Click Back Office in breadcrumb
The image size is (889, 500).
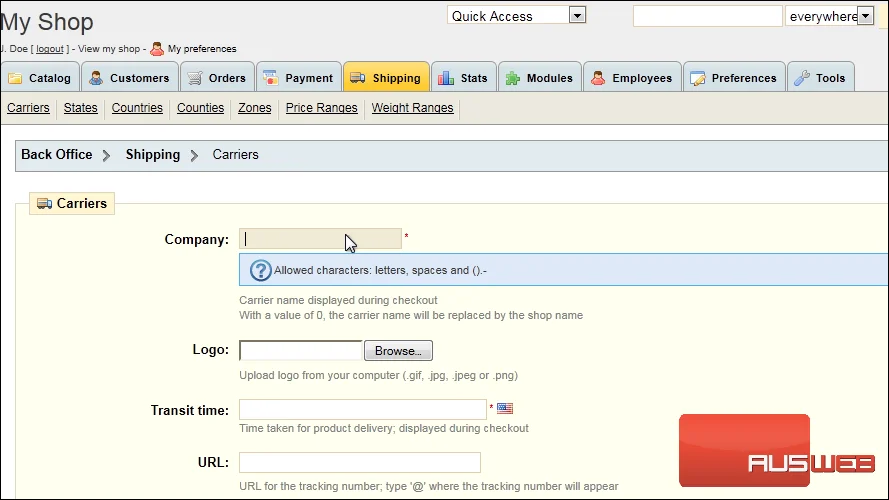coord(57,154)
